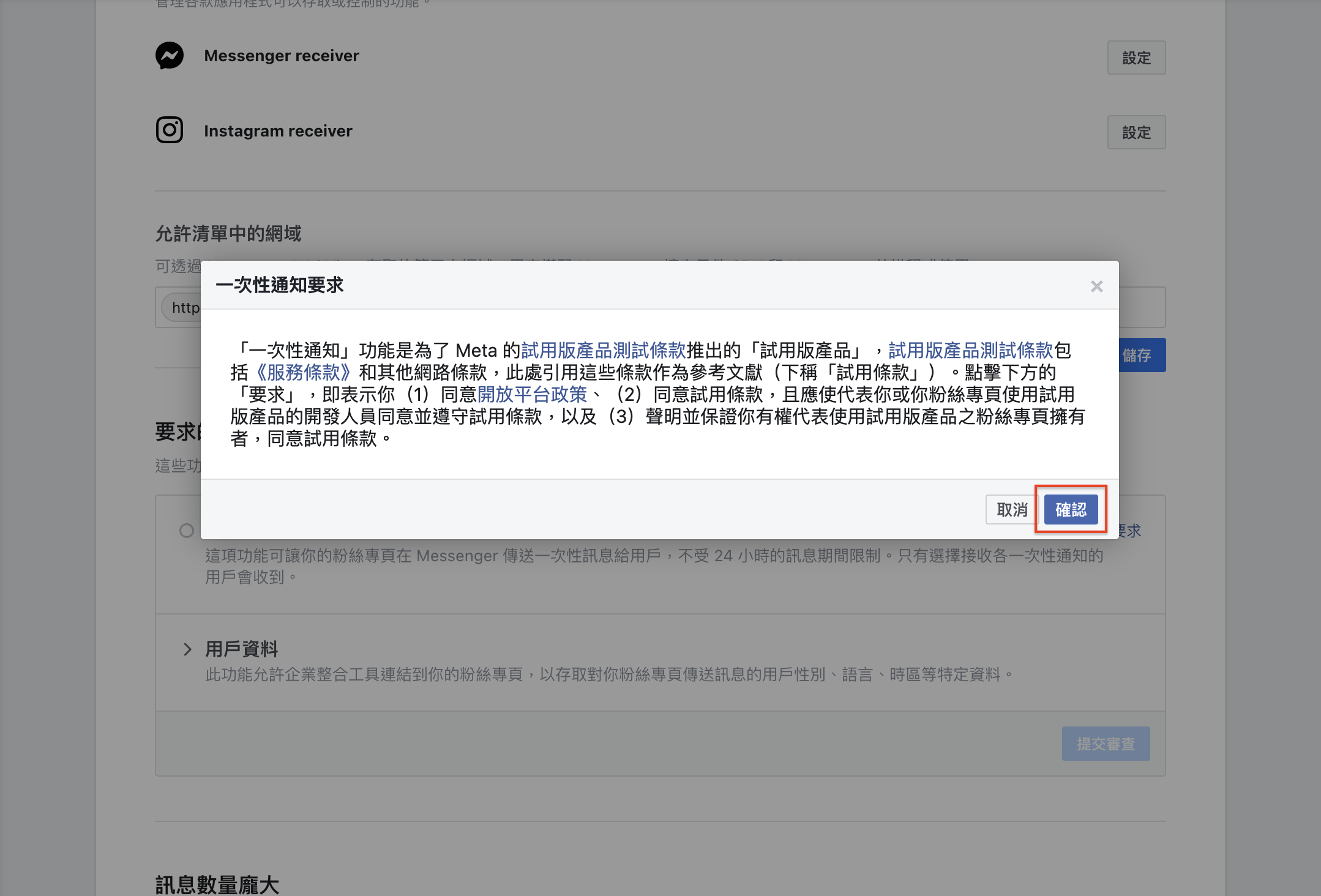
Task: Open the second 試用版產品測試條款 link
Action: tap(971, 350)
